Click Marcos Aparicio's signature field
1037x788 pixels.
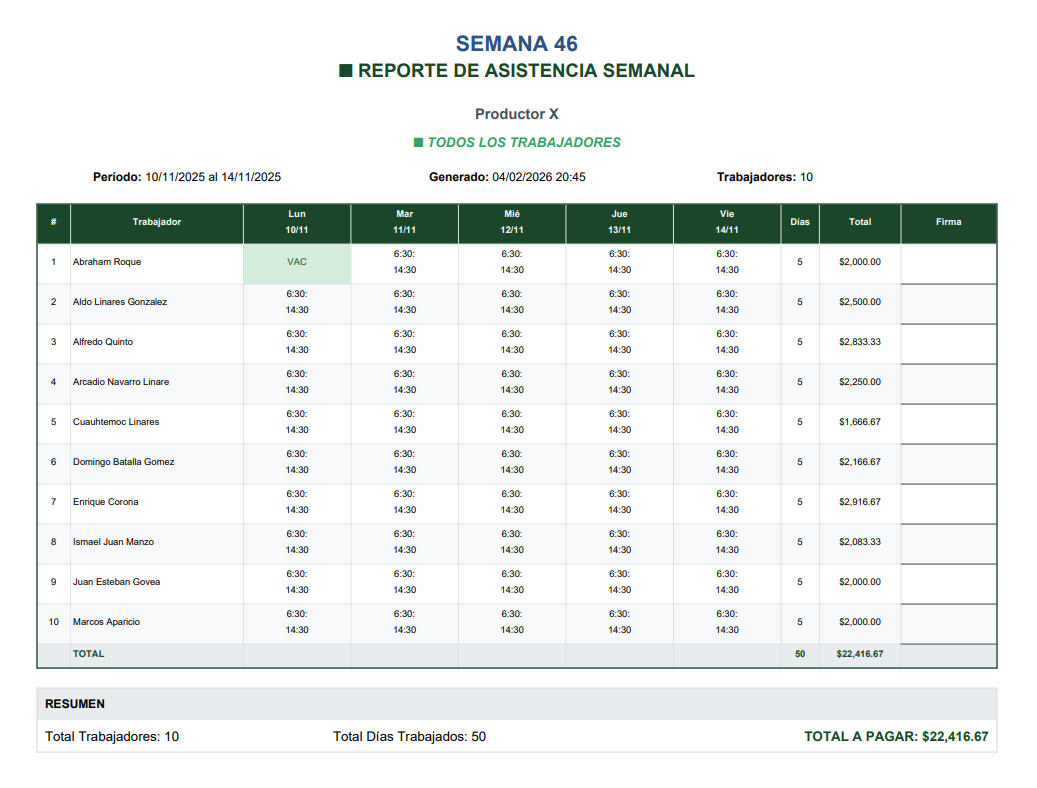[948, 624]
